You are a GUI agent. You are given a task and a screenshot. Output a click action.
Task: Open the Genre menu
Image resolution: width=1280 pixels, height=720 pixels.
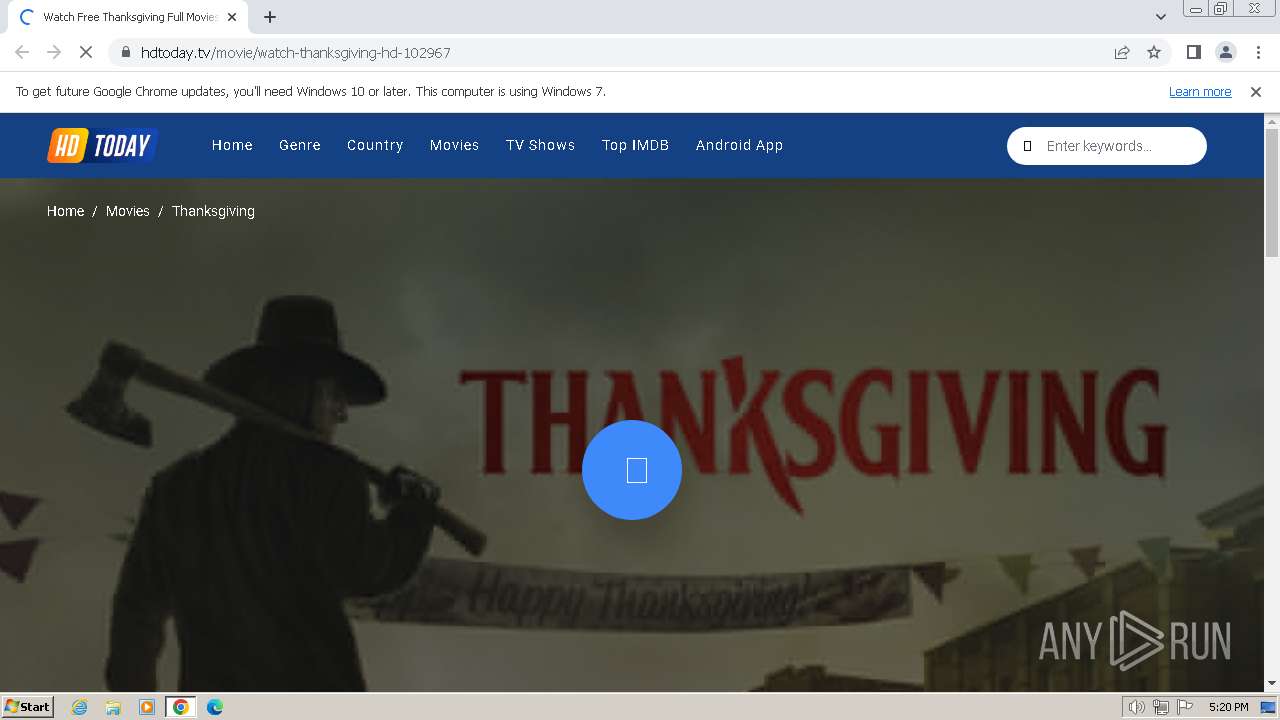click(x=300, y=145)
